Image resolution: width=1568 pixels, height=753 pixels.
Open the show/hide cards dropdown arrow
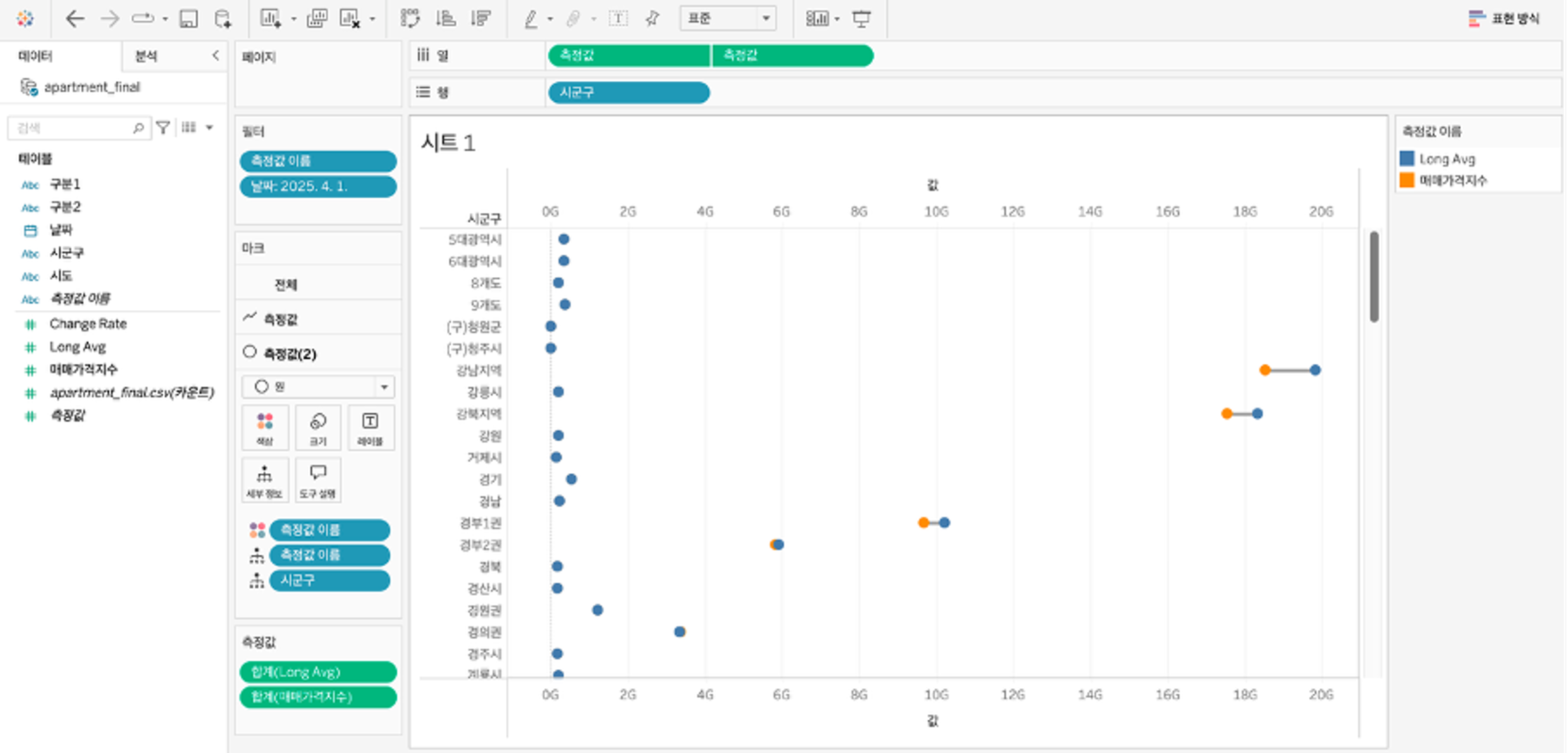[x=837, y=19]
